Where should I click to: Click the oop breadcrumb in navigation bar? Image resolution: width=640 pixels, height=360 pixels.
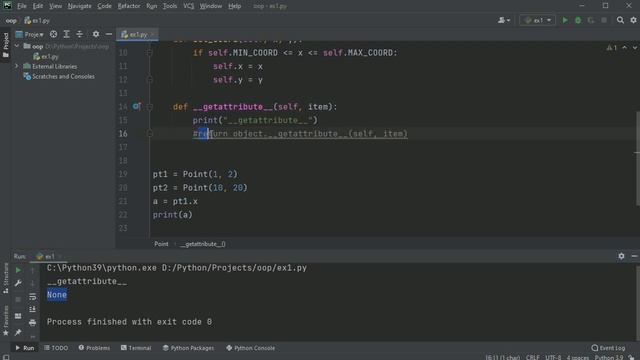11,20
